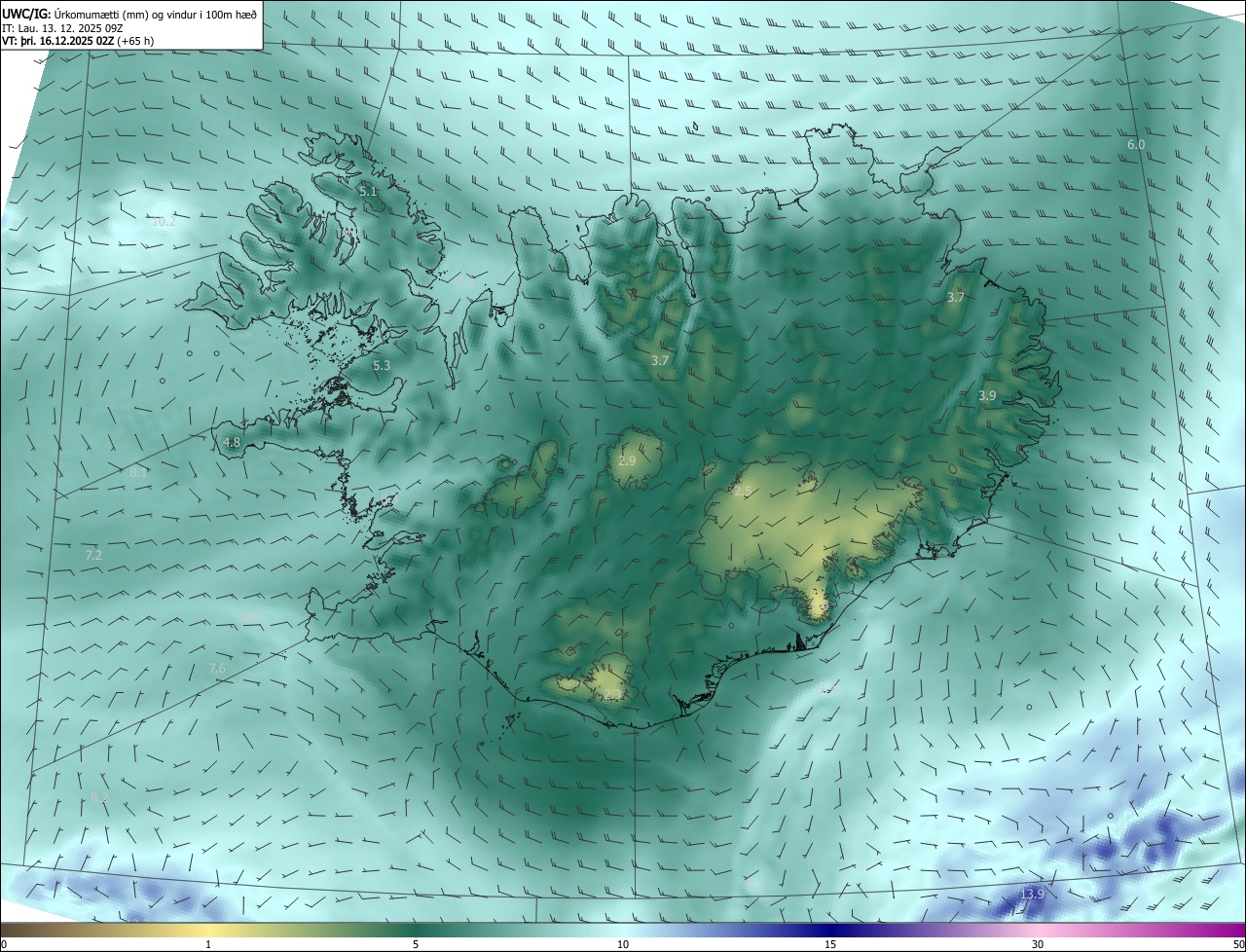Click the 2.9 value on the small glacier

[x=627, y=460]
